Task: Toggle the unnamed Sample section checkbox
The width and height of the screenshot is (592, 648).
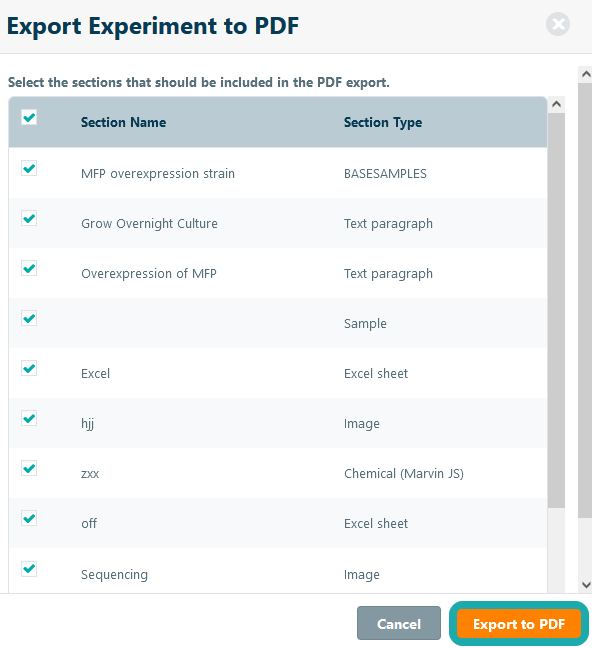Action: click(x=29, y=318)
